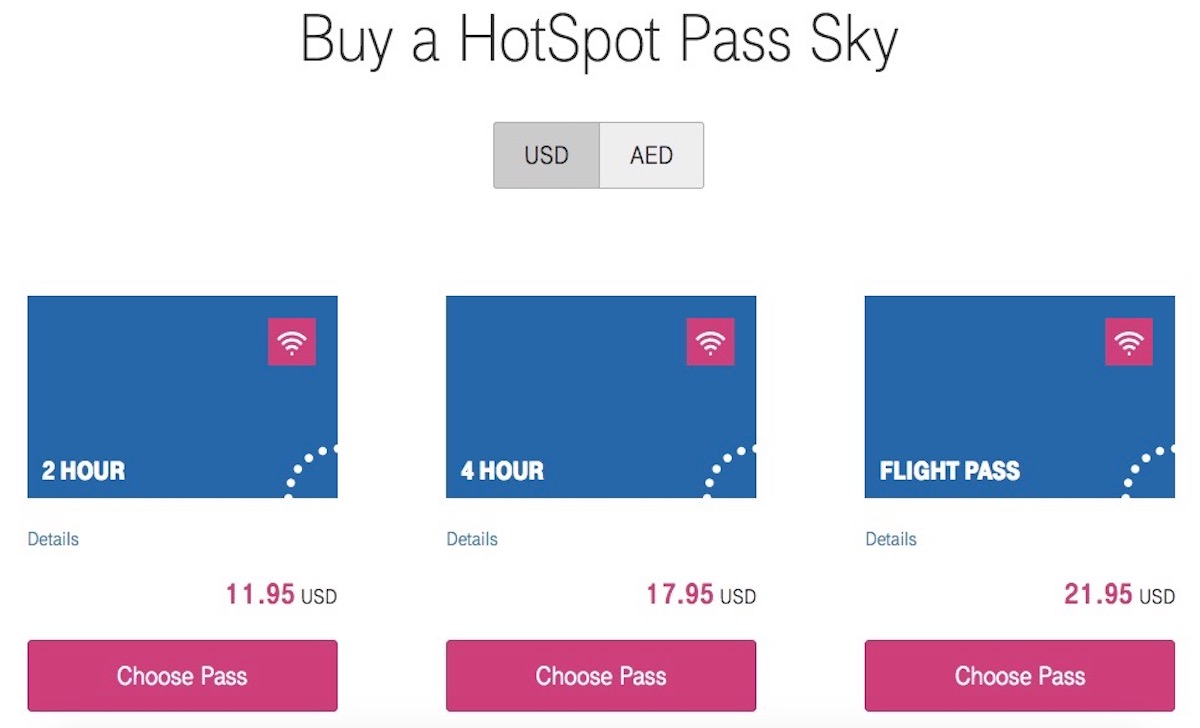Select the 4 HOUR pass card image
The image size is (1200, 728).
[601, 397]
